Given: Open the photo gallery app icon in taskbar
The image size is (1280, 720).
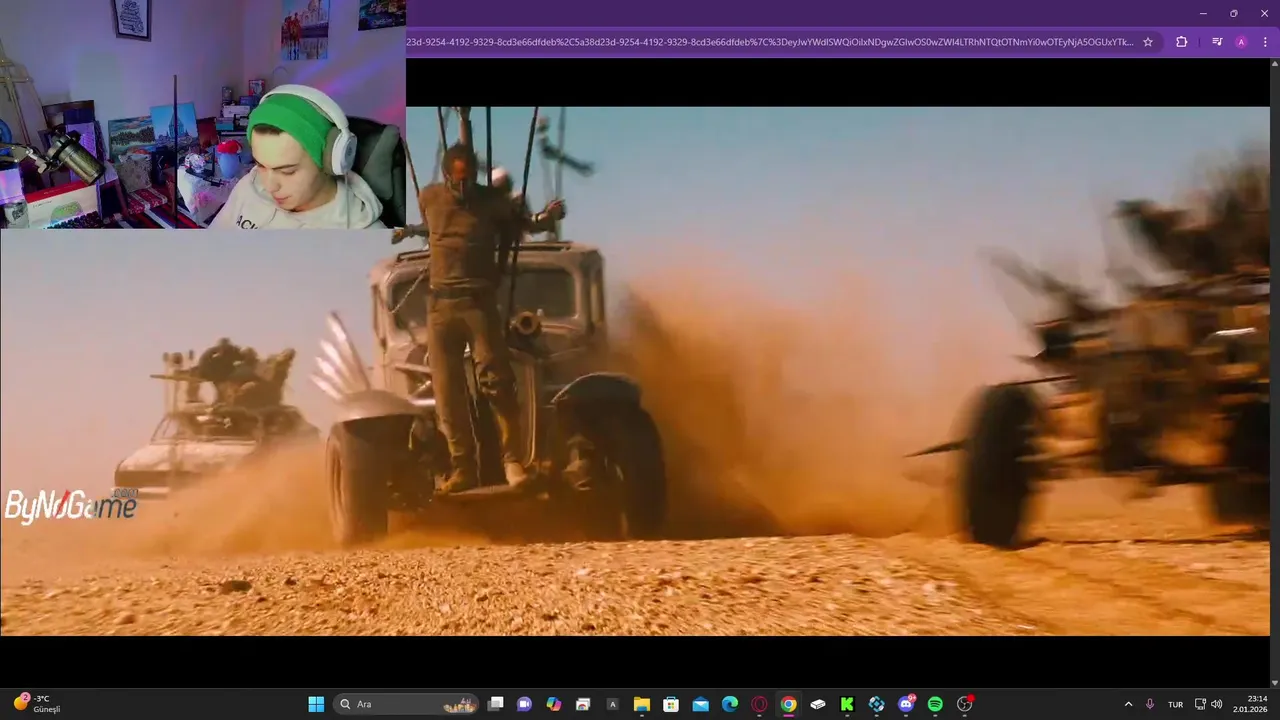Looking at the screenshot, I should [583, 704].
